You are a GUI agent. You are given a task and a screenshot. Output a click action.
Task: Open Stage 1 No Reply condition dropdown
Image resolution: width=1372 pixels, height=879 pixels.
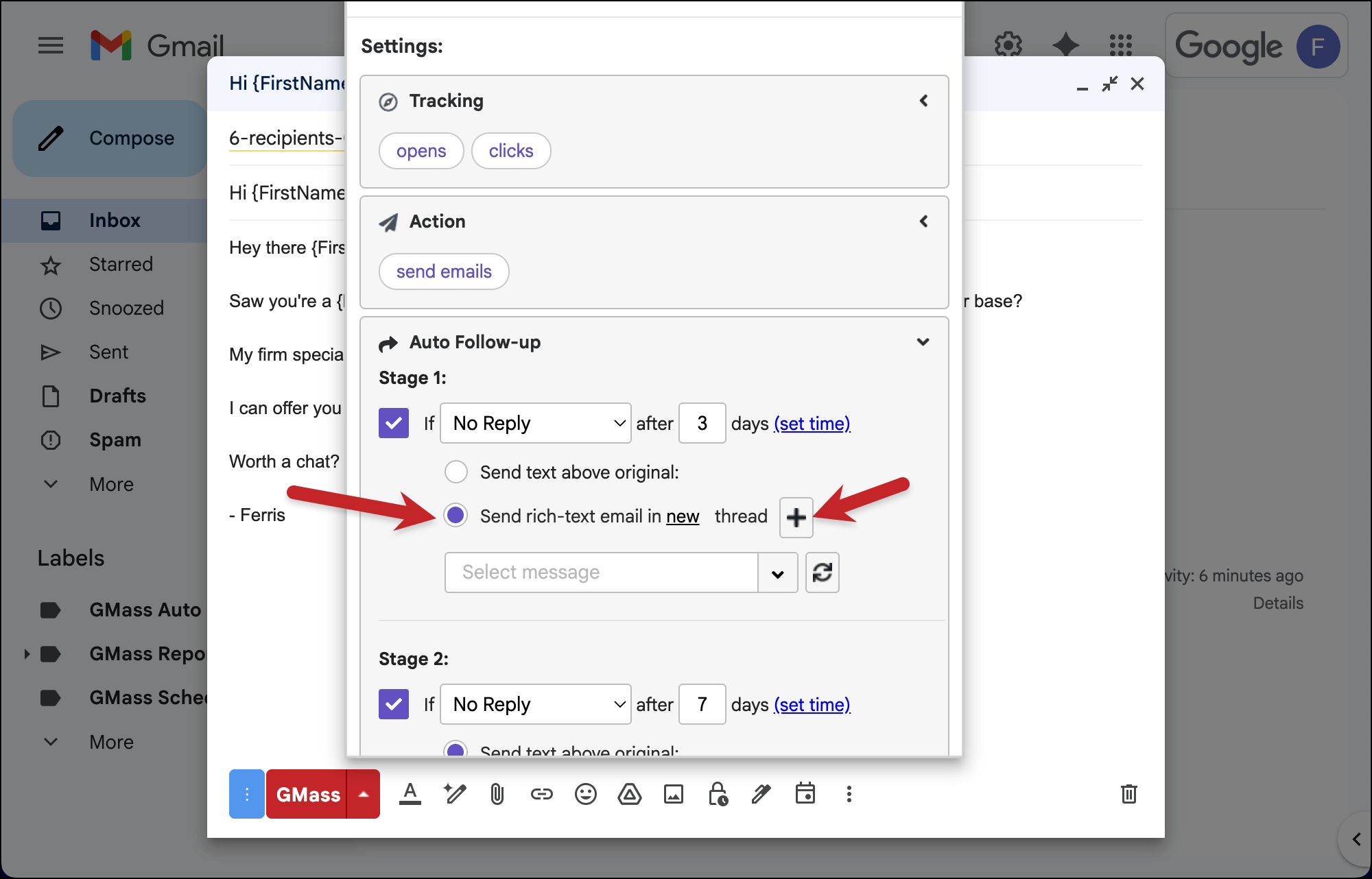tap(535, 423)
